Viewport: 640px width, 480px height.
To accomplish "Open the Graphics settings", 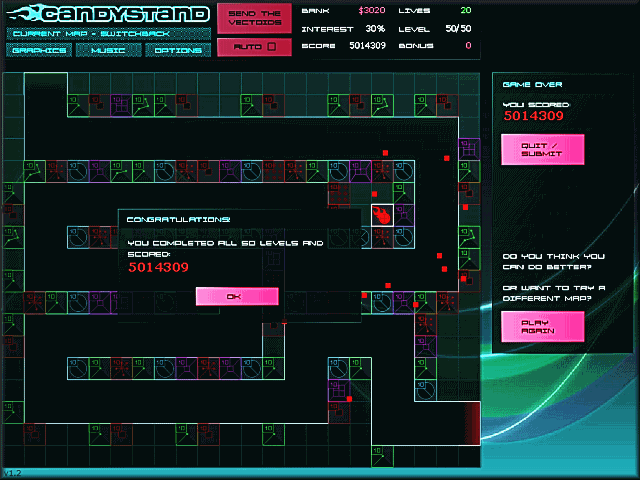I will [38, 50].
